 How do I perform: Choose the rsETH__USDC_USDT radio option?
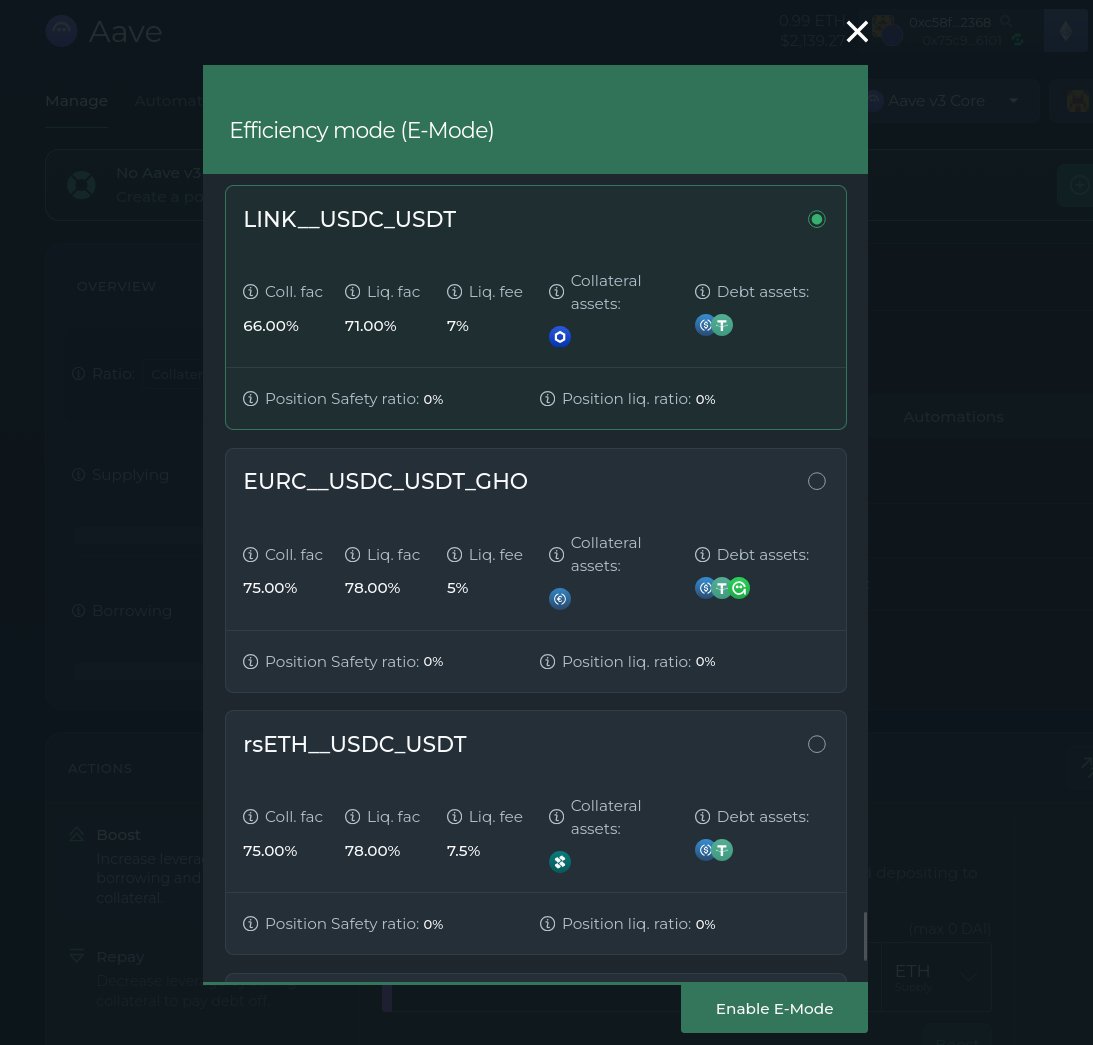tap(817, 744)
